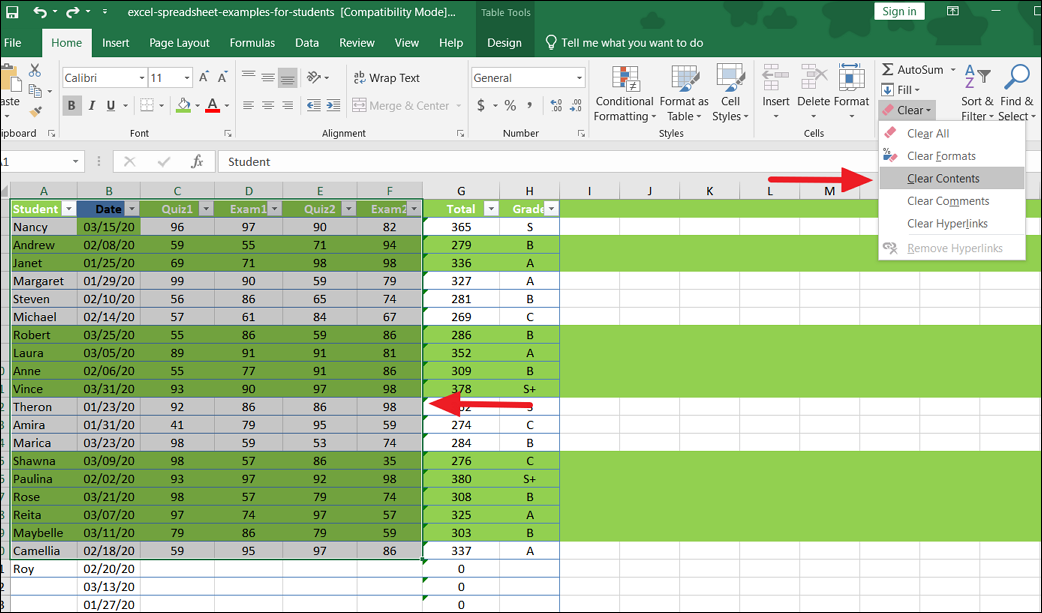Open the General number format dropdown
Viewport: 1042px width, 613px height.
click(x=579, y=78)
